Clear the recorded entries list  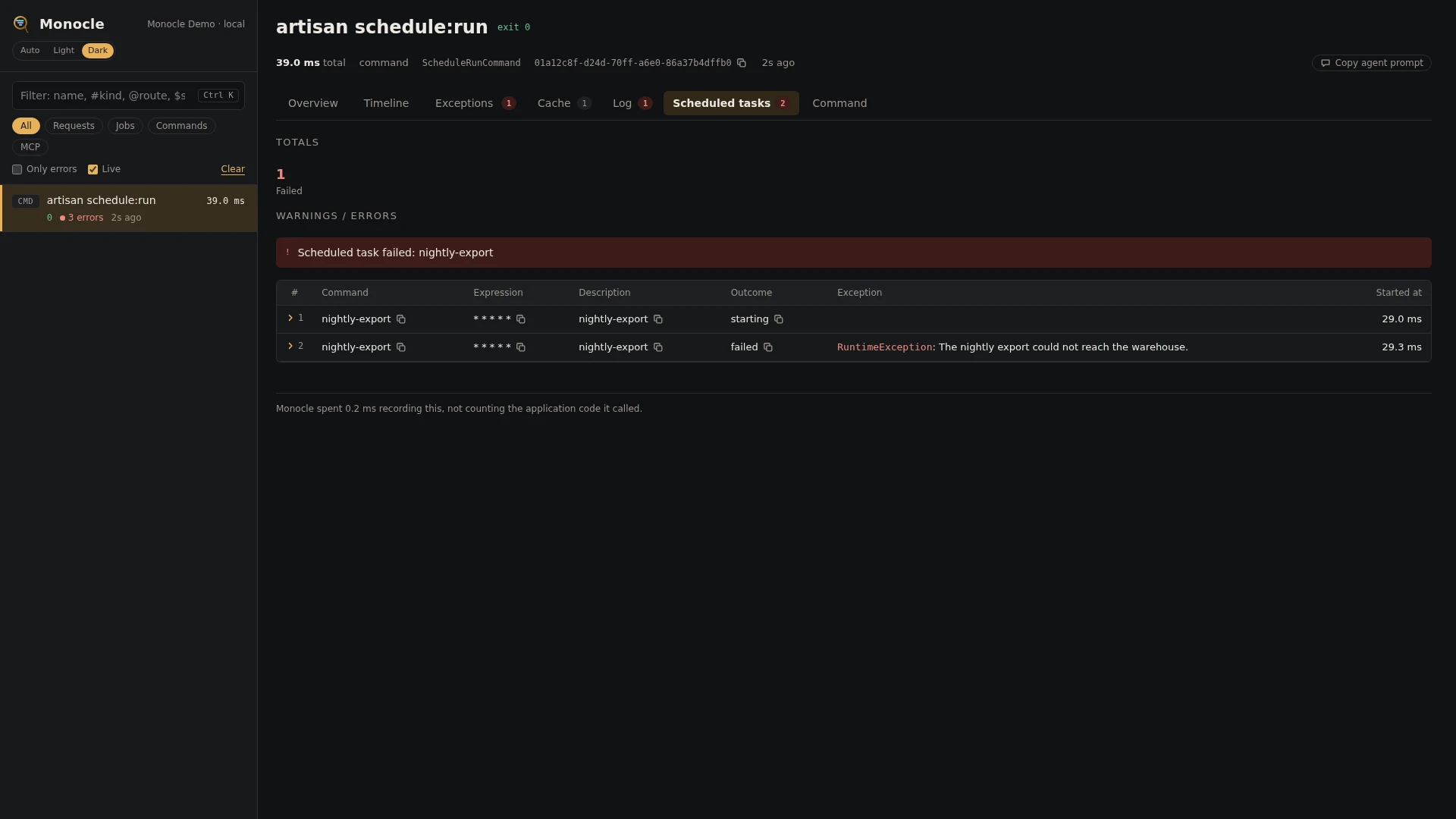(233, 170)
